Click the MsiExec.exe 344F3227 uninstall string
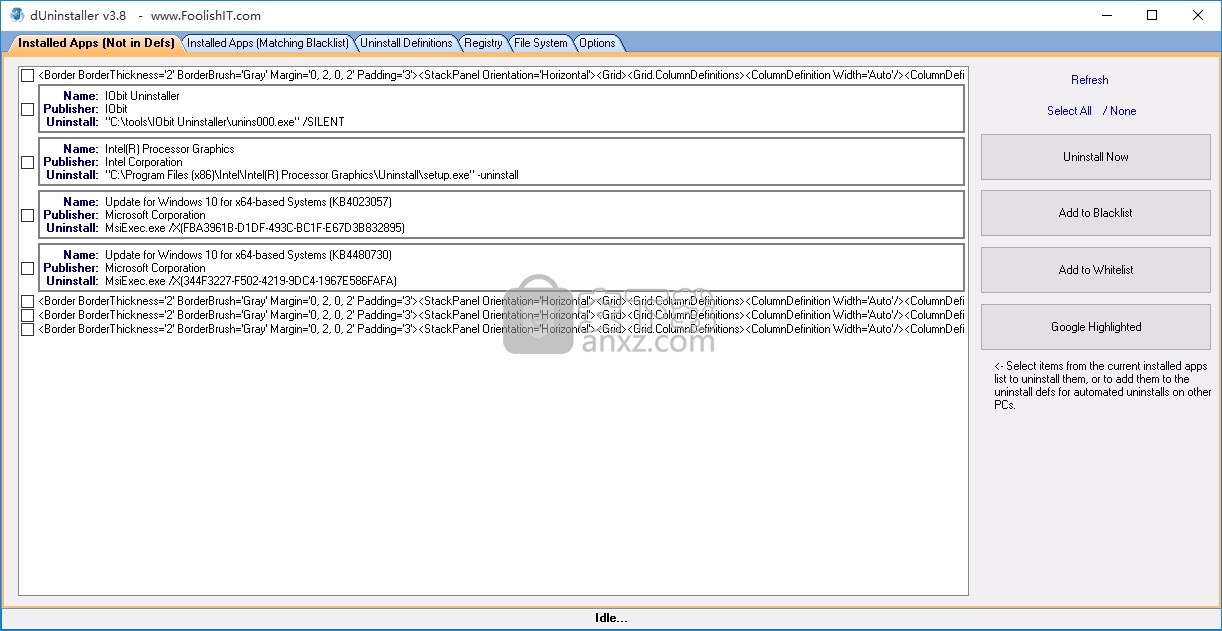The height and width of the screenshot is (631, 1222). (251, 281)
